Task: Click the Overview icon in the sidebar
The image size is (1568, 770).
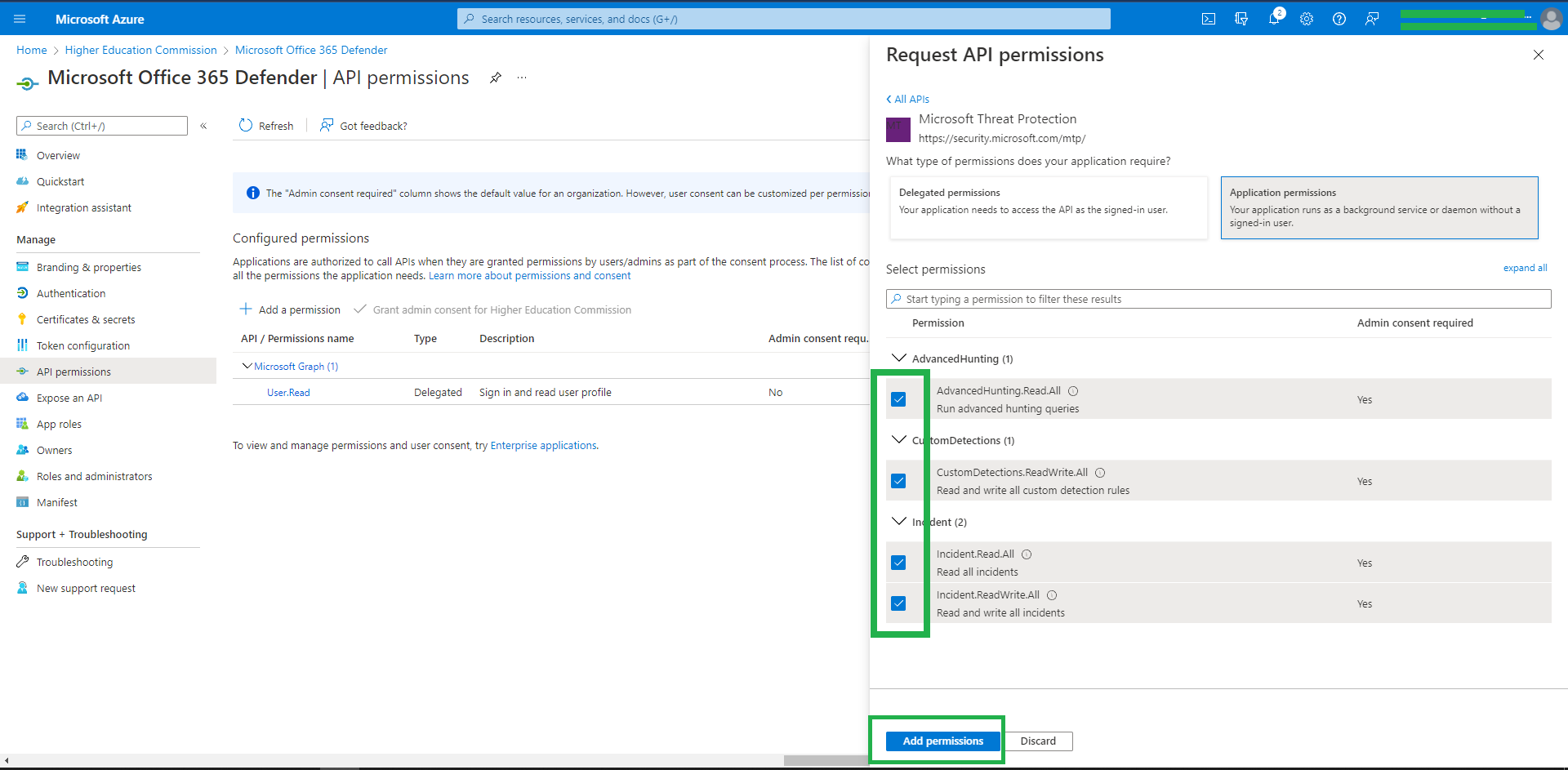Action: click(x=22, y=154)
